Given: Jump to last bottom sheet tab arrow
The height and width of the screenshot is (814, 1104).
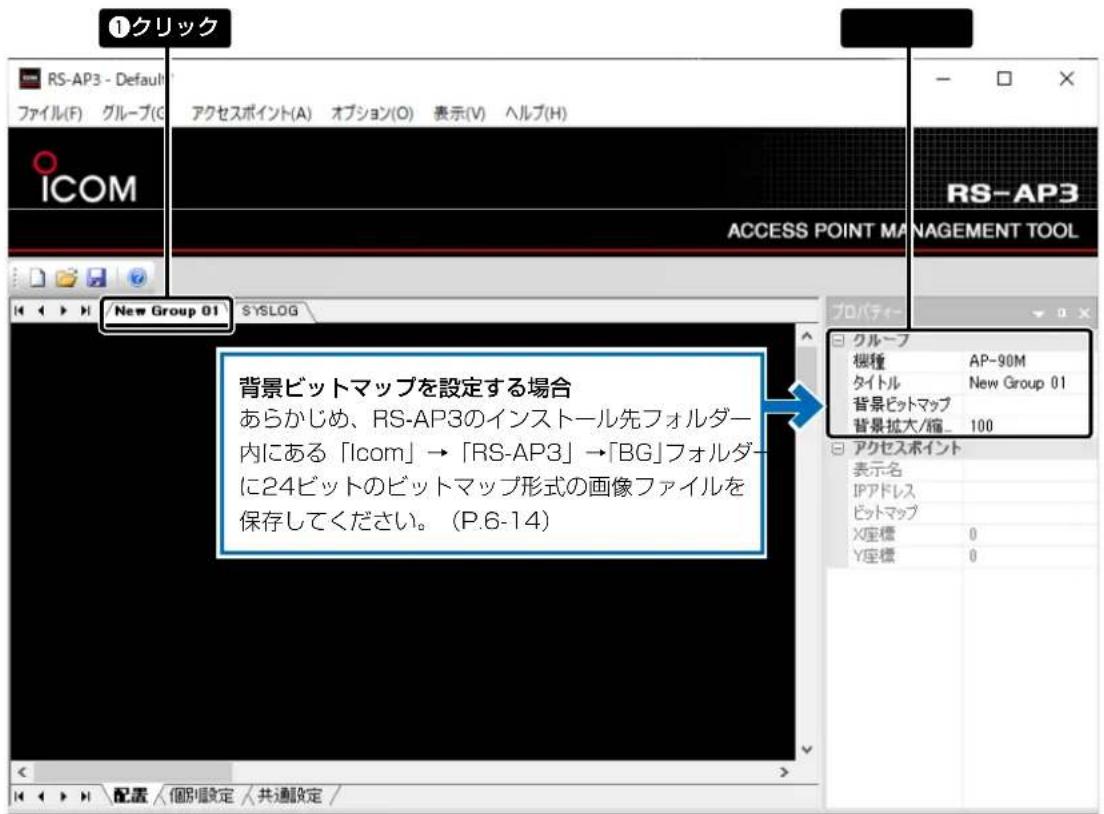Looking at the screenshot, I should tap(85, 796).
